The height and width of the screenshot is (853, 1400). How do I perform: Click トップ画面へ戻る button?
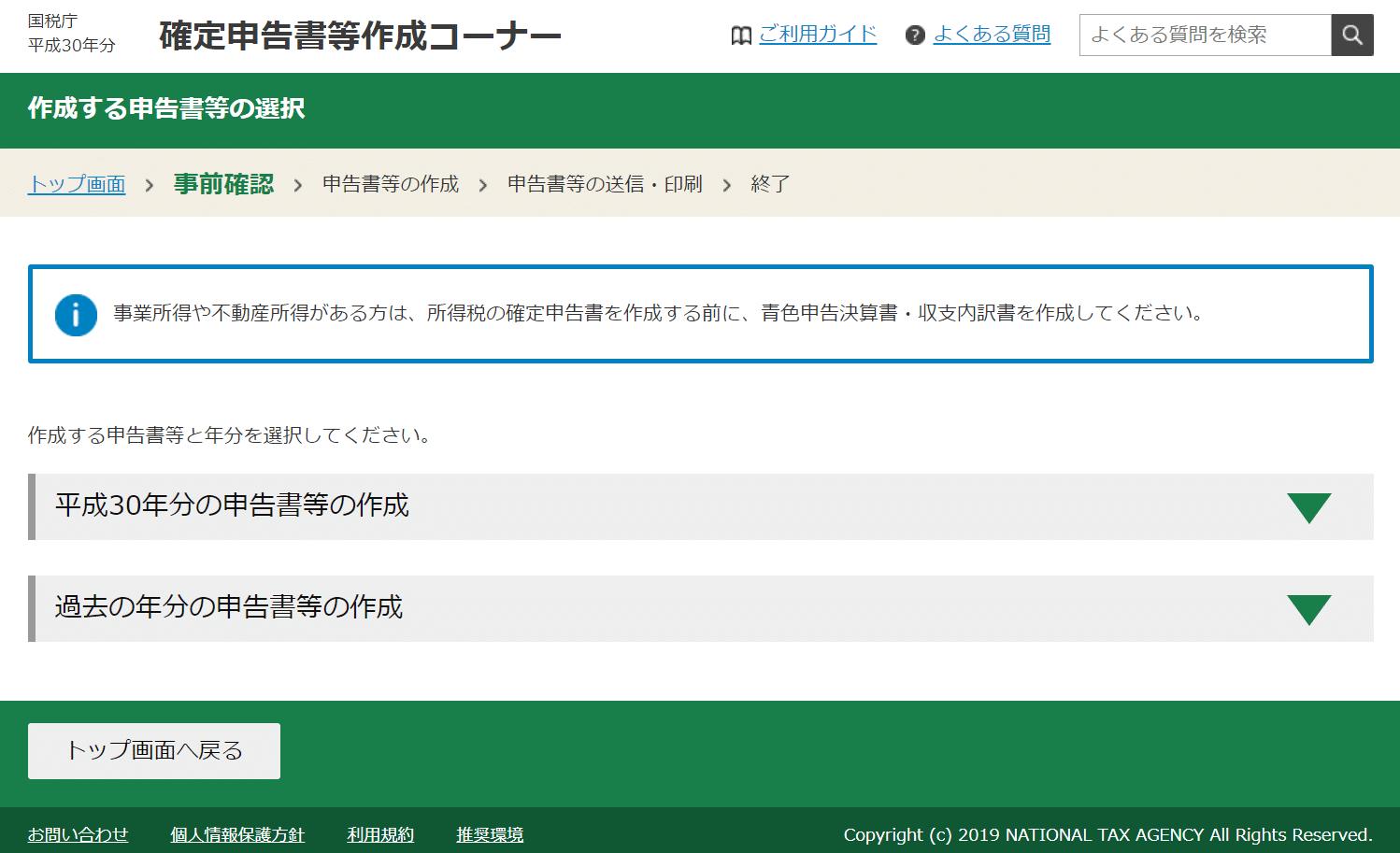coord(154,751)
